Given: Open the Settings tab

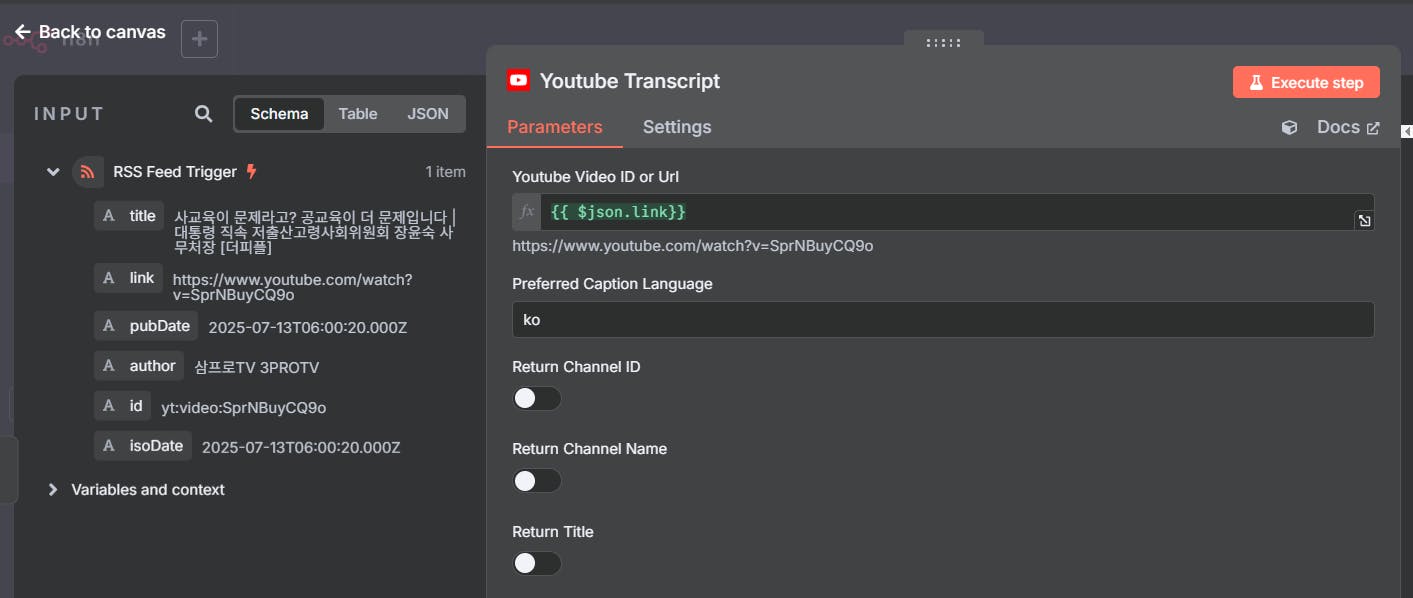Looking at the screenshot, I should tap(677, 127).
